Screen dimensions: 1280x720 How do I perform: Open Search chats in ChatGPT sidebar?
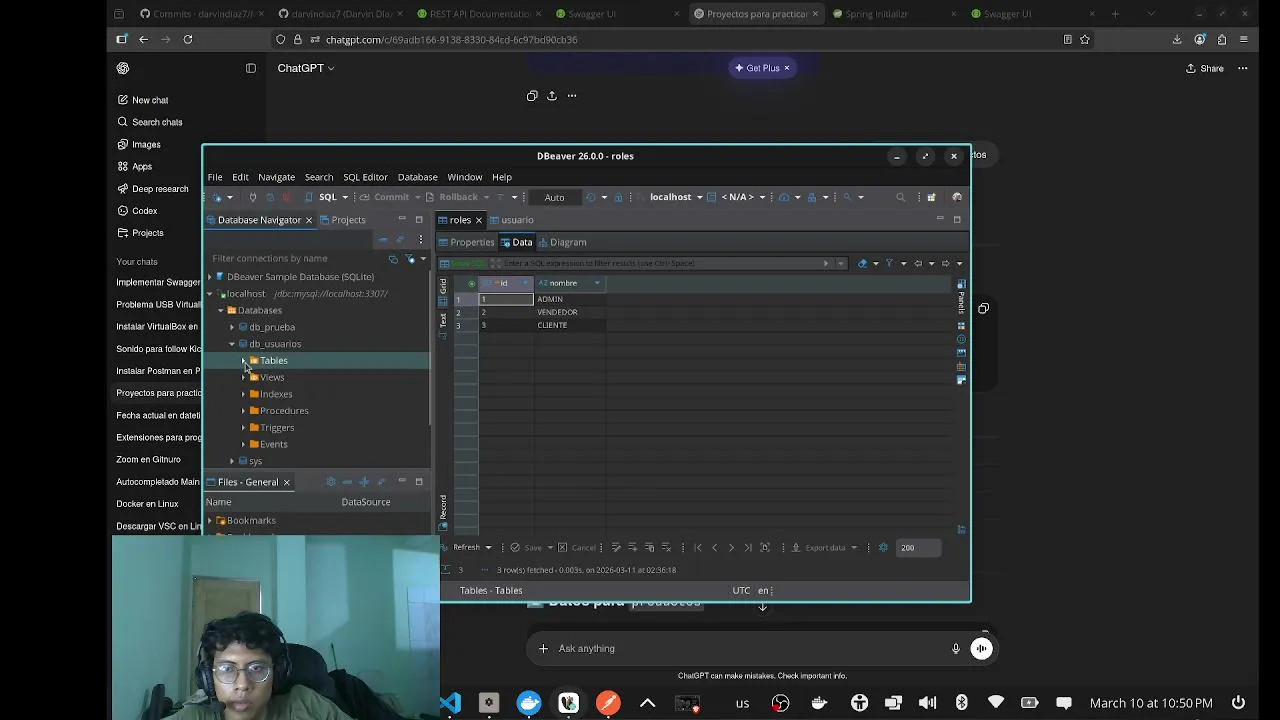point(157,122)
